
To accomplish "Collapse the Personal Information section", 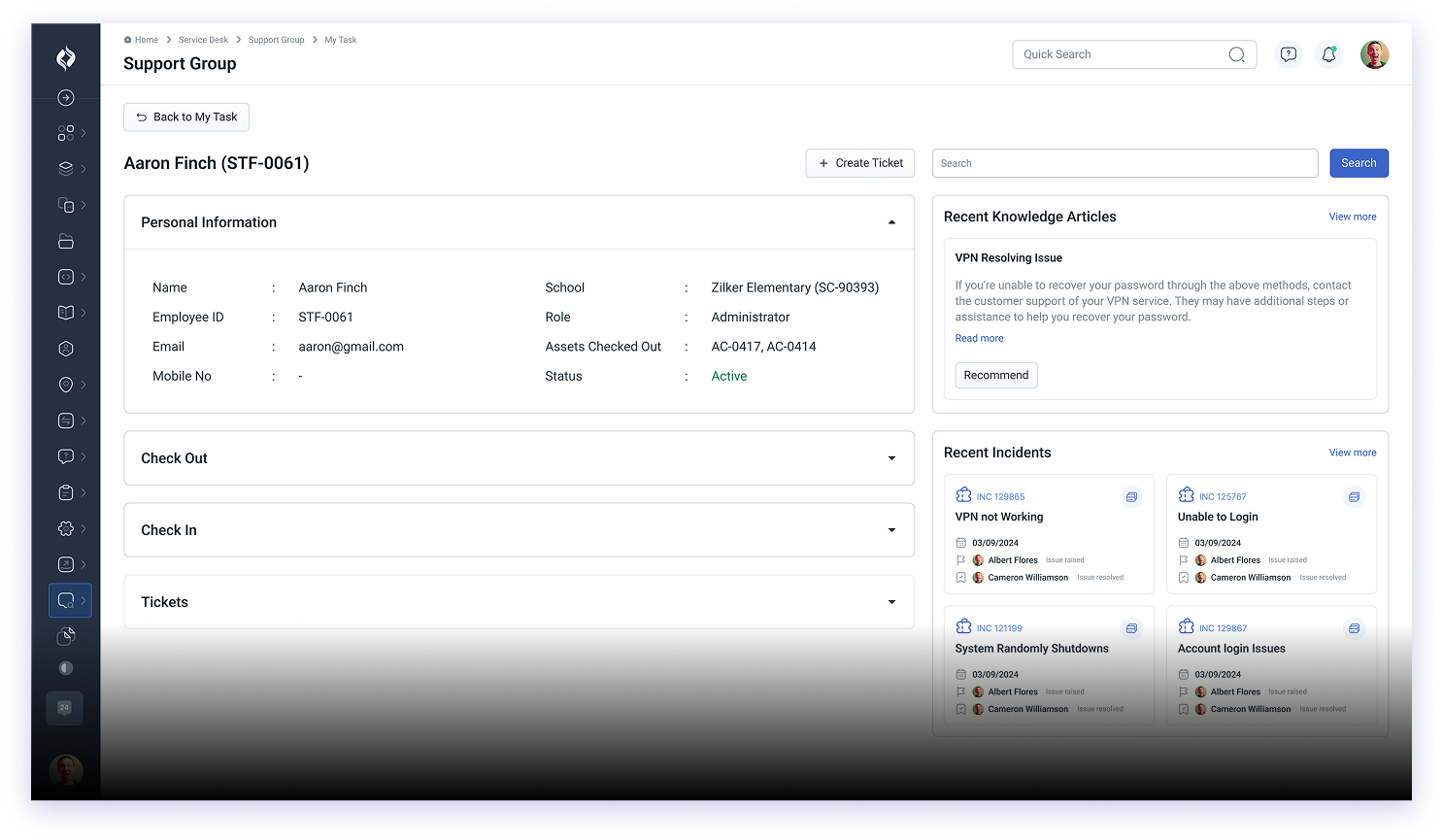I will pyautogui.click(x=891, y=221).
